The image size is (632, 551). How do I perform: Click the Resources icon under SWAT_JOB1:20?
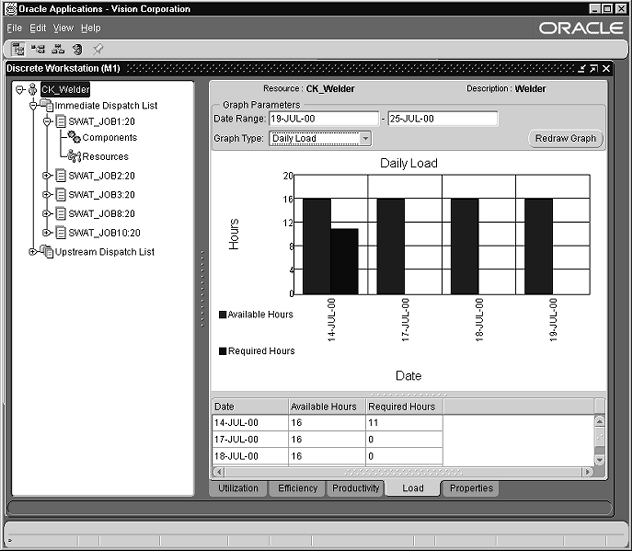tap(74, 156)
